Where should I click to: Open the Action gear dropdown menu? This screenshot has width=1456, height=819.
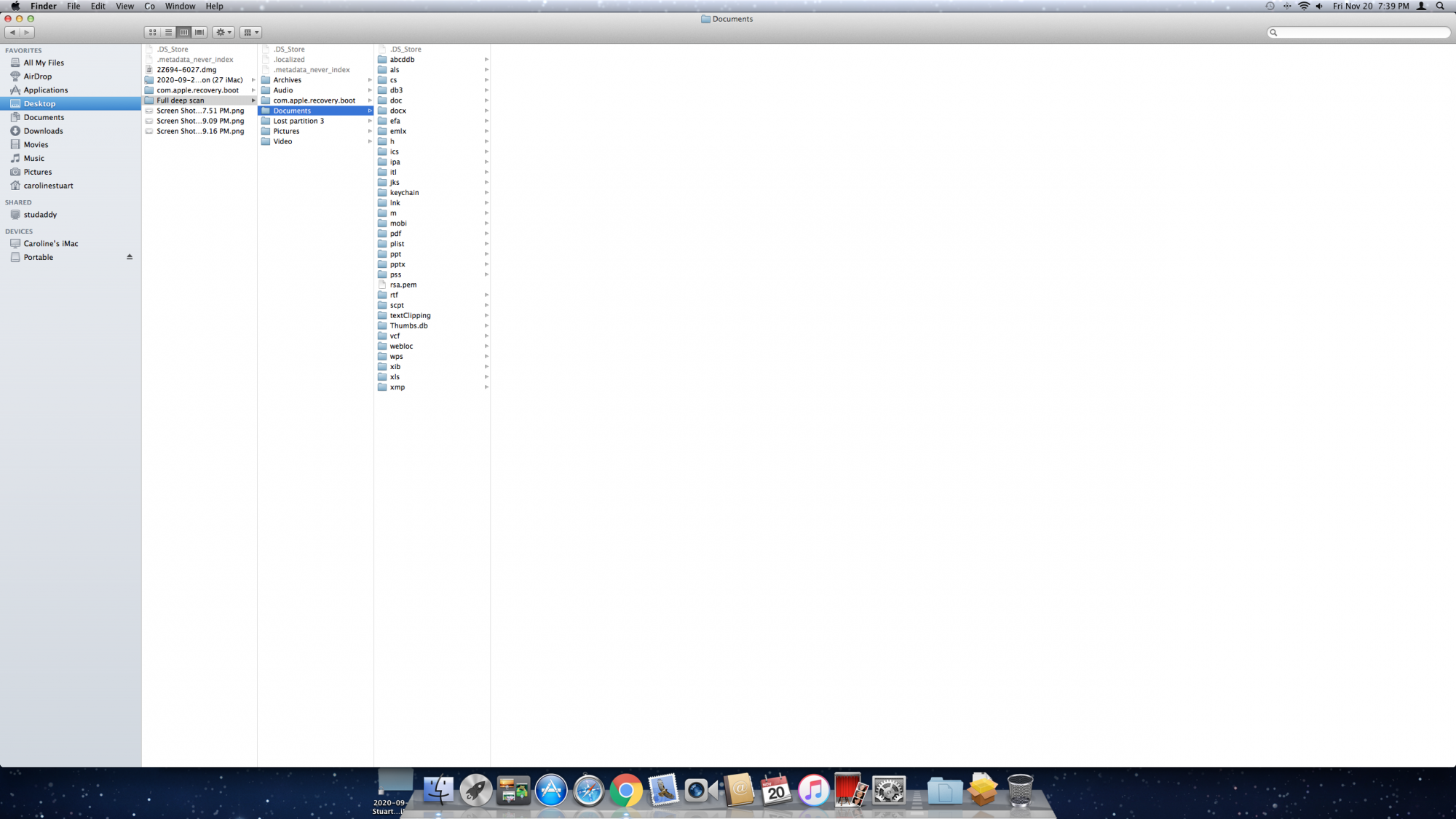tap(223, 32)
